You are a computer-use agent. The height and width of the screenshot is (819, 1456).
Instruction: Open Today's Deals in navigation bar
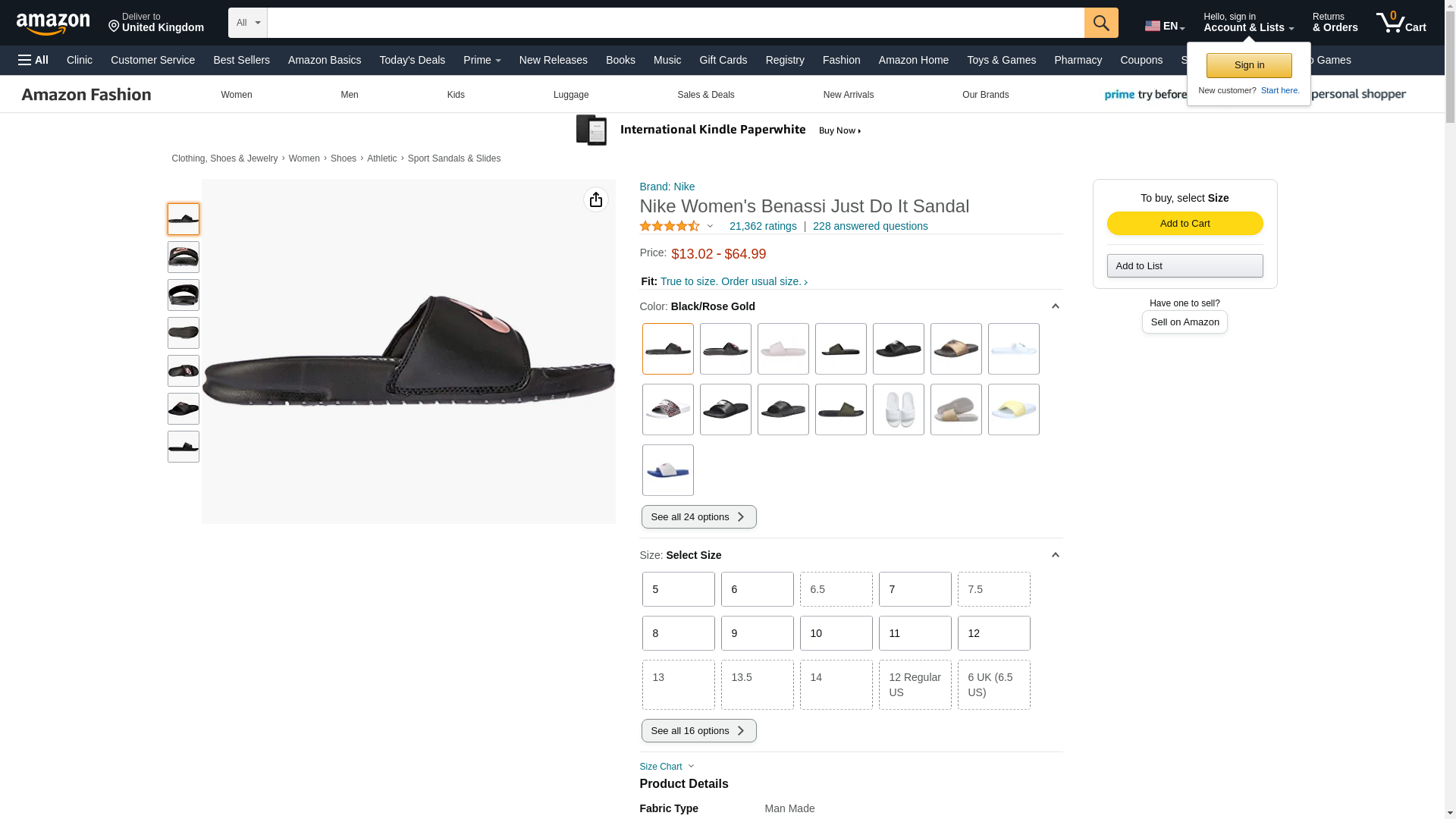click(412, 60)
